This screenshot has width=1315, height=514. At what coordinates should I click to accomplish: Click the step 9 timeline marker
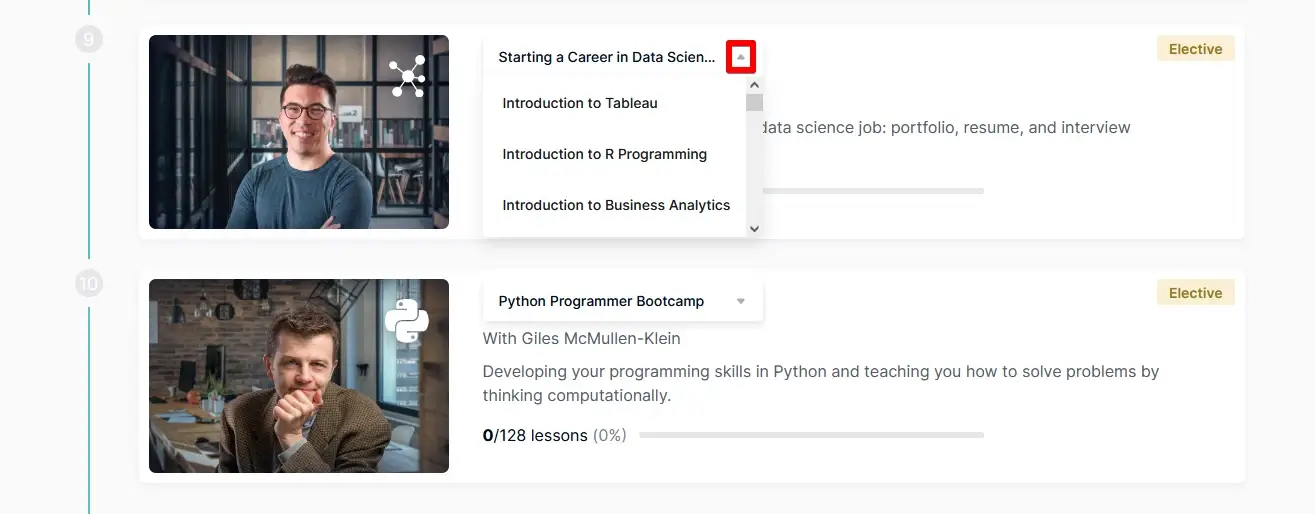click(89, 40)
